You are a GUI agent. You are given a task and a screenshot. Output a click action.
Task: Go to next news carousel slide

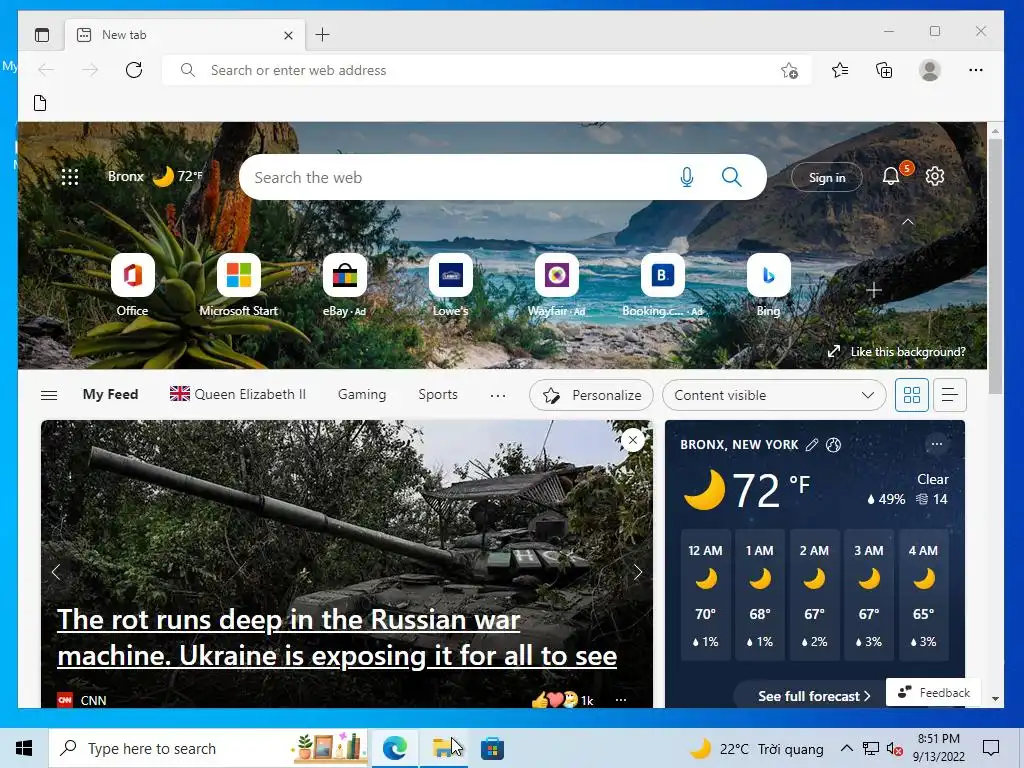coord(637,572)
